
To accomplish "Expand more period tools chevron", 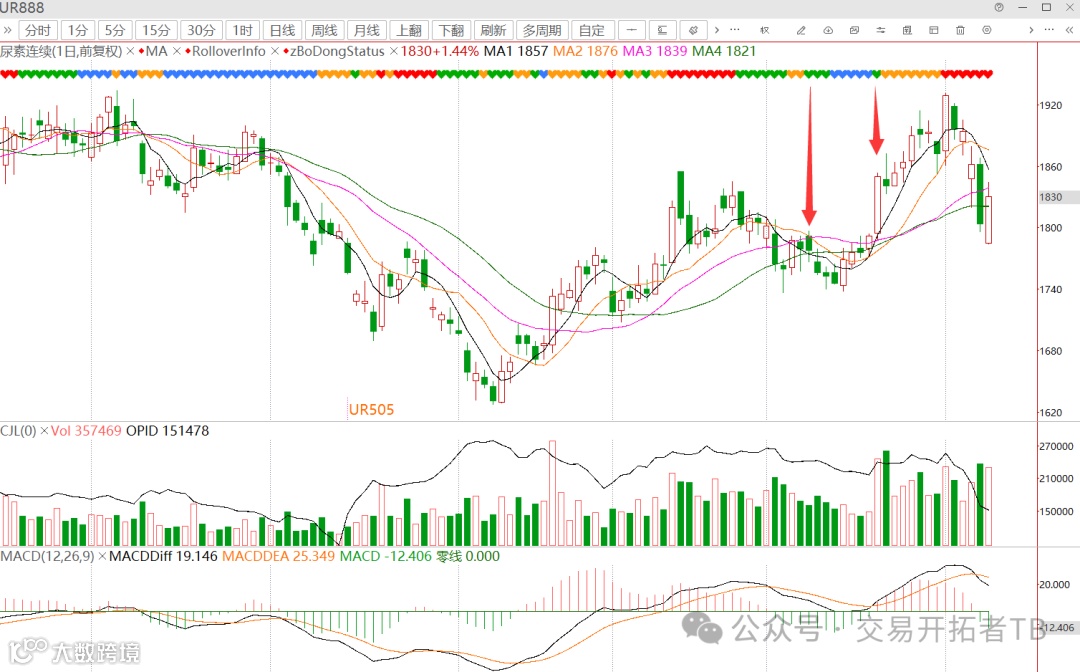I will click(717, 30).
